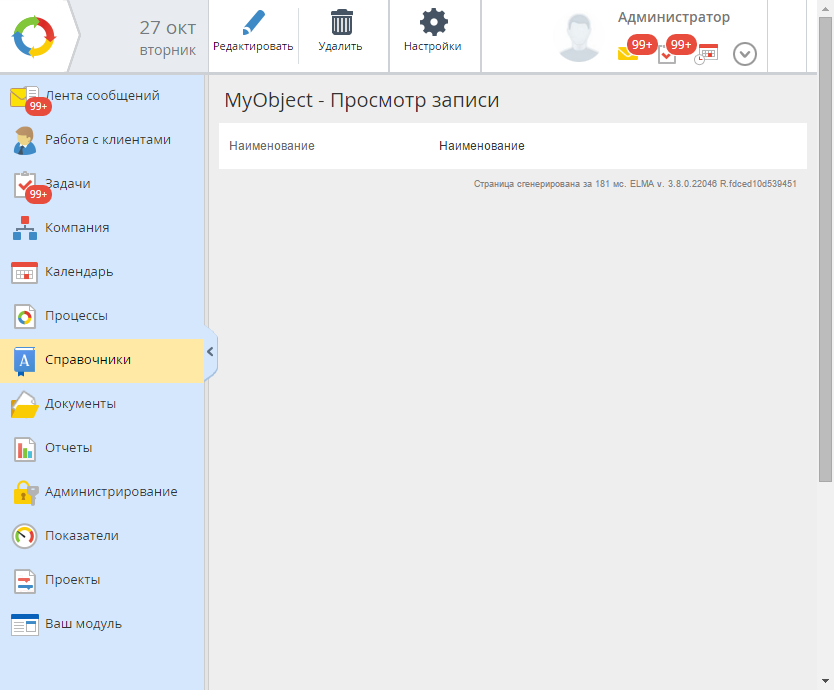Screen dimensions: 834x690
Task: Click the ELMA logo icon
Action: [36, 37]
